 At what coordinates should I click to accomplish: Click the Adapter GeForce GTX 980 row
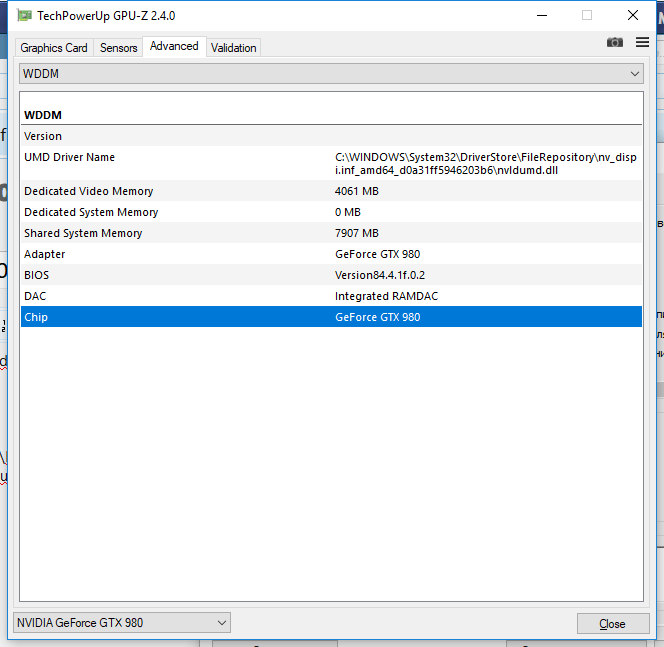pos(331,254)
